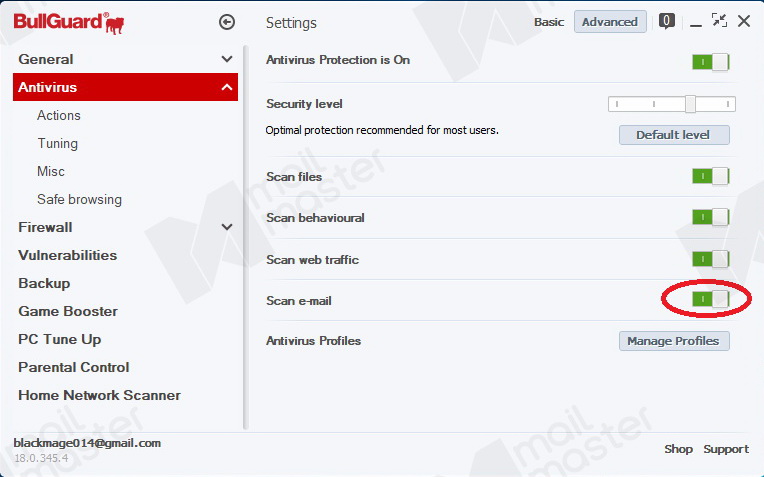The width and height of the screenshot is (764, 477).
Task: Toggle the Scan web traffic switch
Action: 710,259
